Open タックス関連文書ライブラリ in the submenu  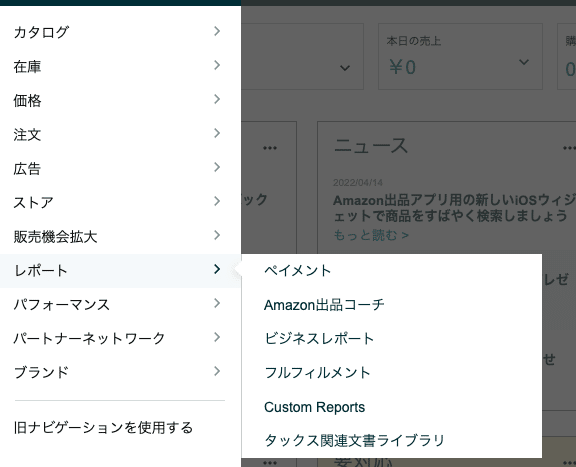354,440
